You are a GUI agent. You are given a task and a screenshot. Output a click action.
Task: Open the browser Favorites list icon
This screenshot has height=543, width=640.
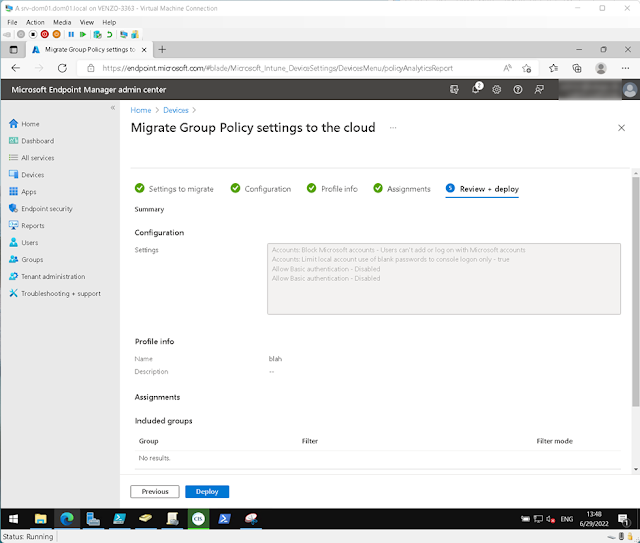pyautogui.click(x=553, y=68)
